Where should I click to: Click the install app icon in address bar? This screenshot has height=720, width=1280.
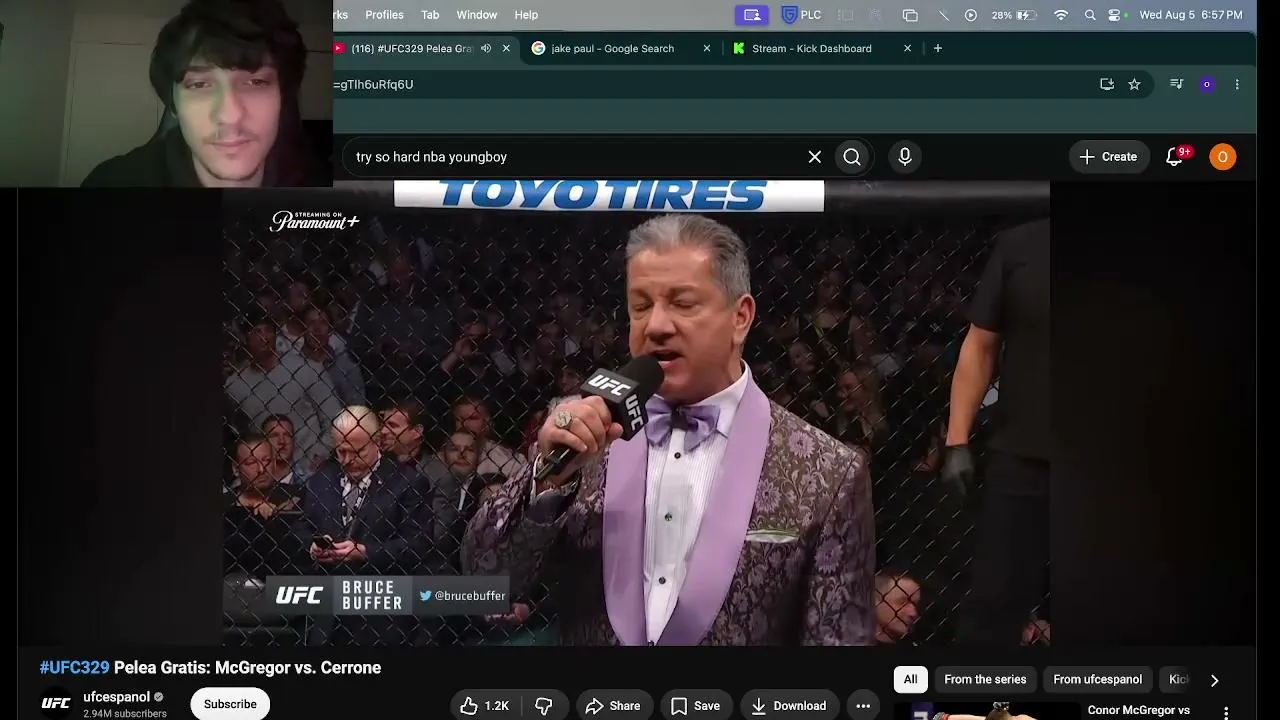pyautogui.click(x=1107, y=85)
